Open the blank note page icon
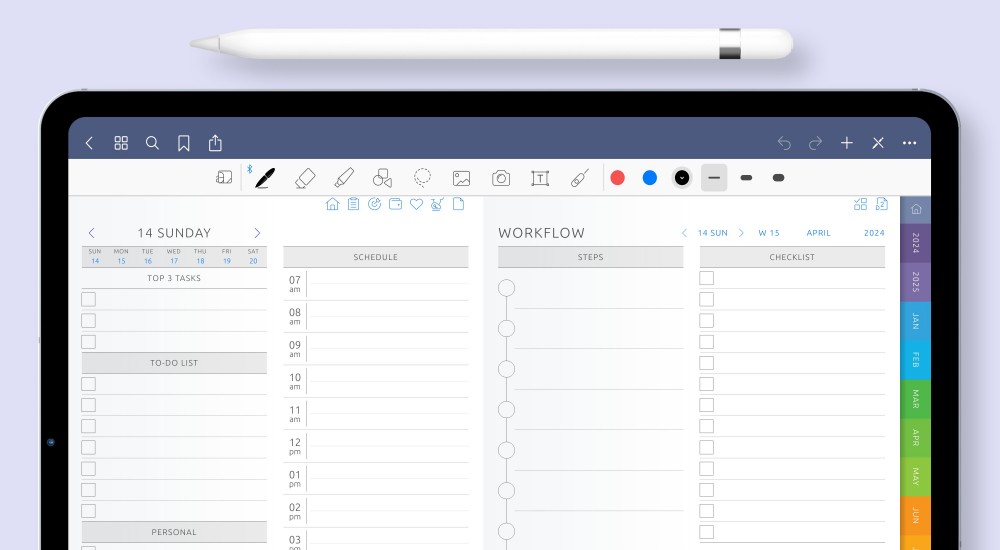The width and height of the screenshot is (1000, 550). click(x=458, y=204)
